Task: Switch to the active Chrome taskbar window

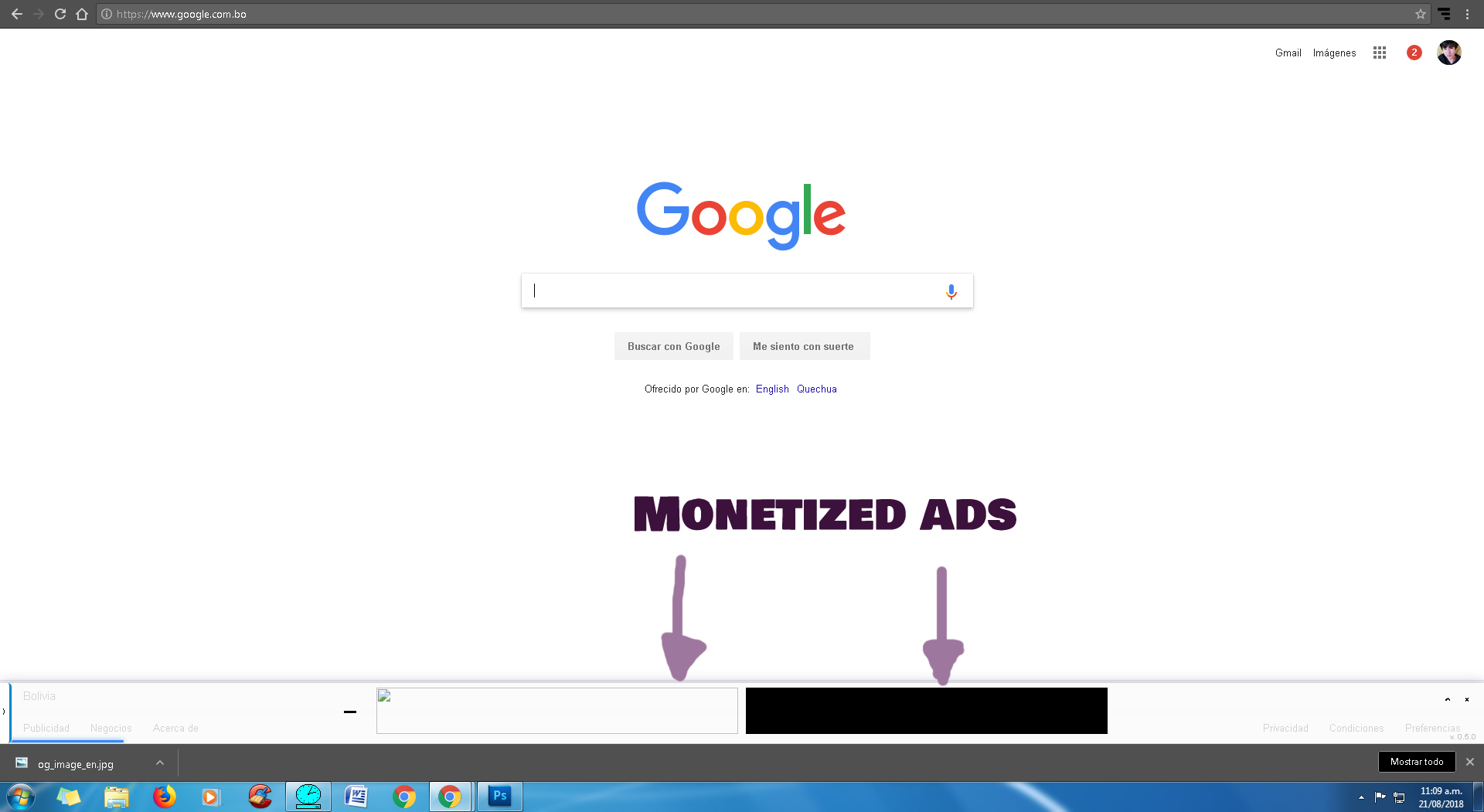Action: pos(451,797)
